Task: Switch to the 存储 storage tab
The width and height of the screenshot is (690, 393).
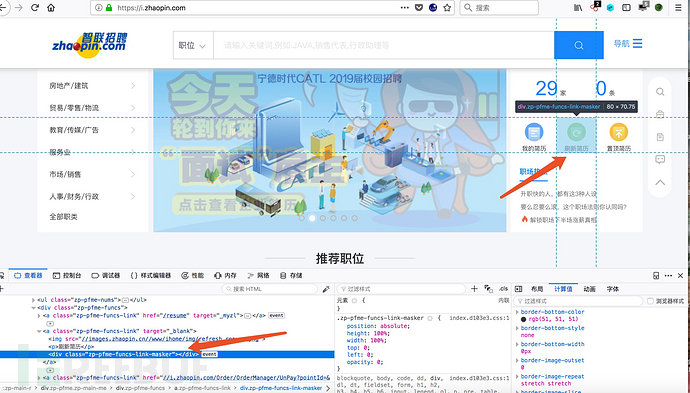Action: click(291, 275)
